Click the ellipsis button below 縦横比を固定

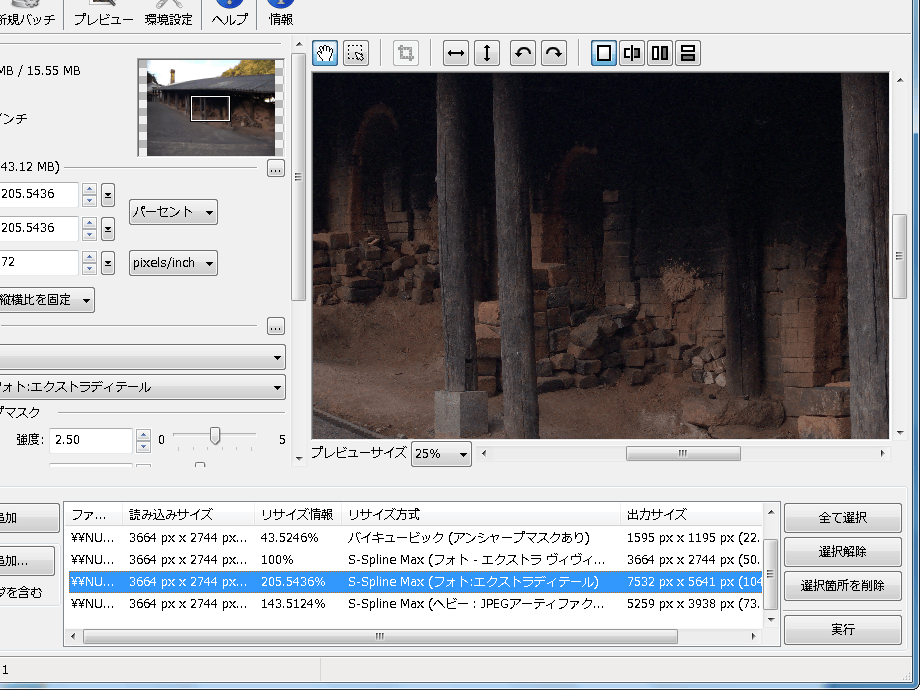[276, 326]
